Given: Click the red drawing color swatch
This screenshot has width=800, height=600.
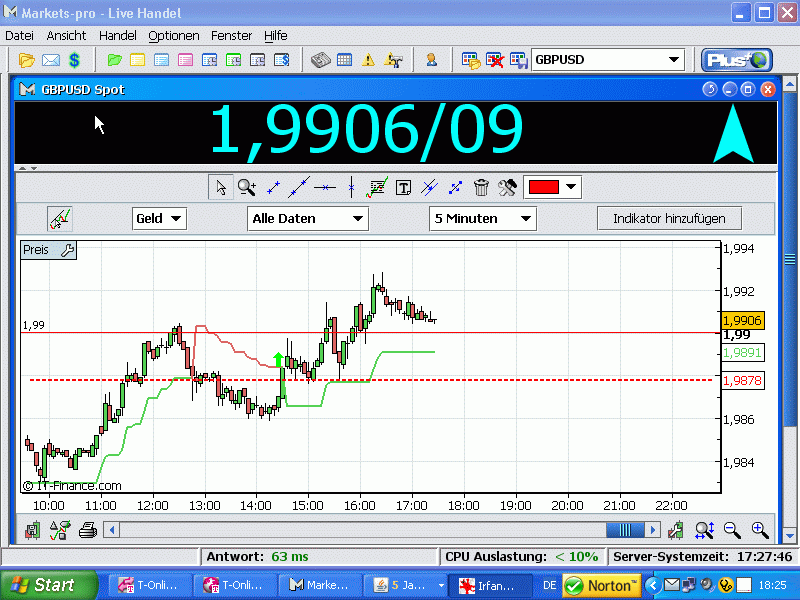Looking at the screenshot, I should pos(544,187).
